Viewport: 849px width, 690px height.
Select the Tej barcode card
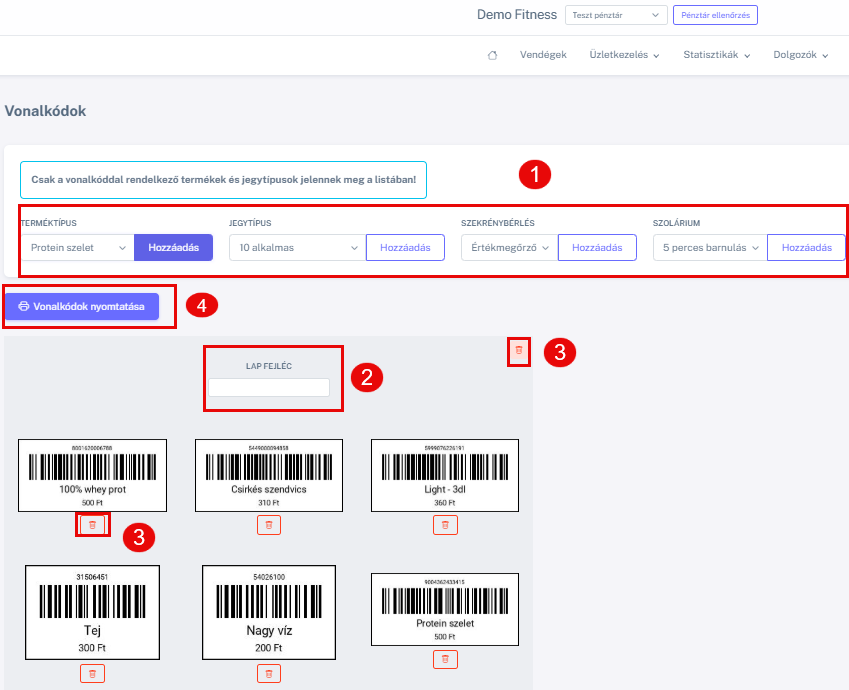point(93,613)
